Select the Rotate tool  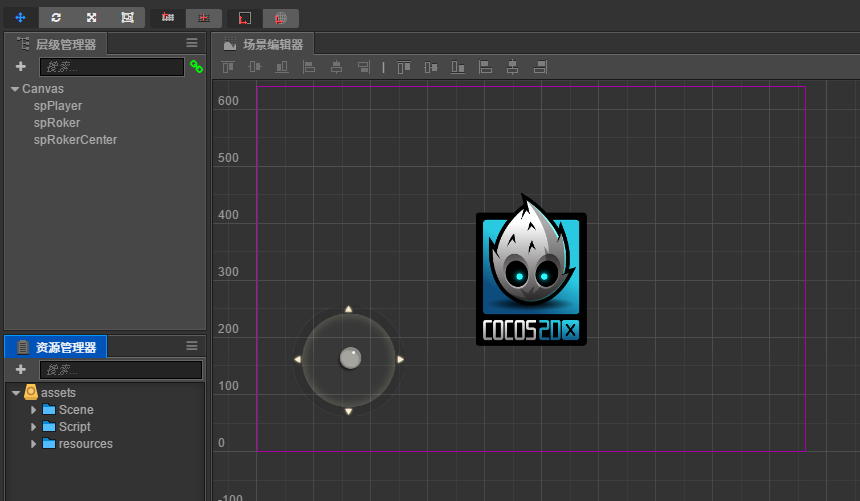[56, 18]
